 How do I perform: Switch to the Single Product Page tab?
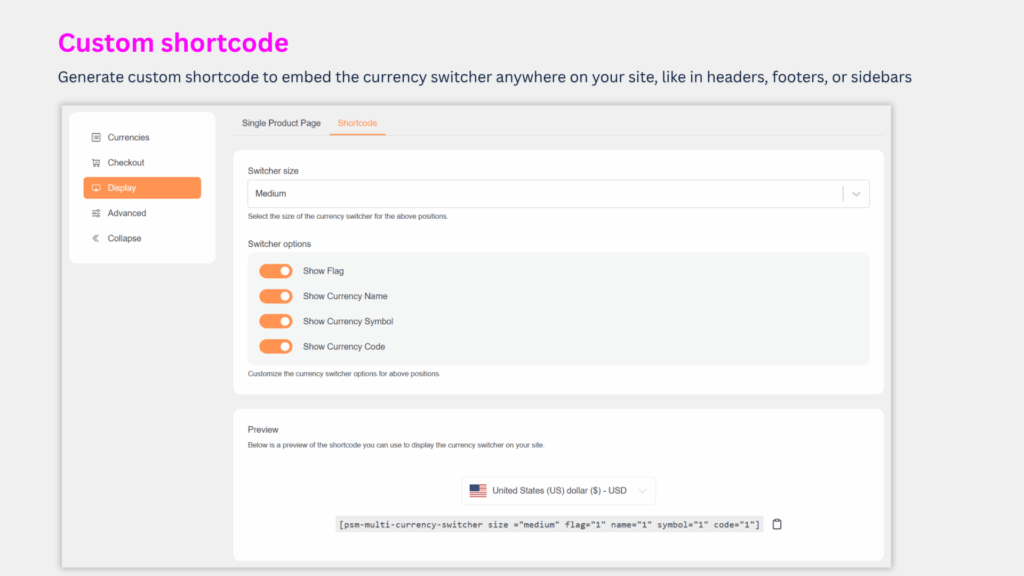(281, 122)
